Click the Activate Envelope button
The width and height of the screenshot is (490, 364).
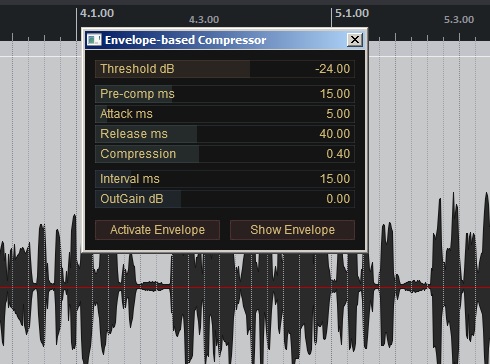tap(157, 230)
